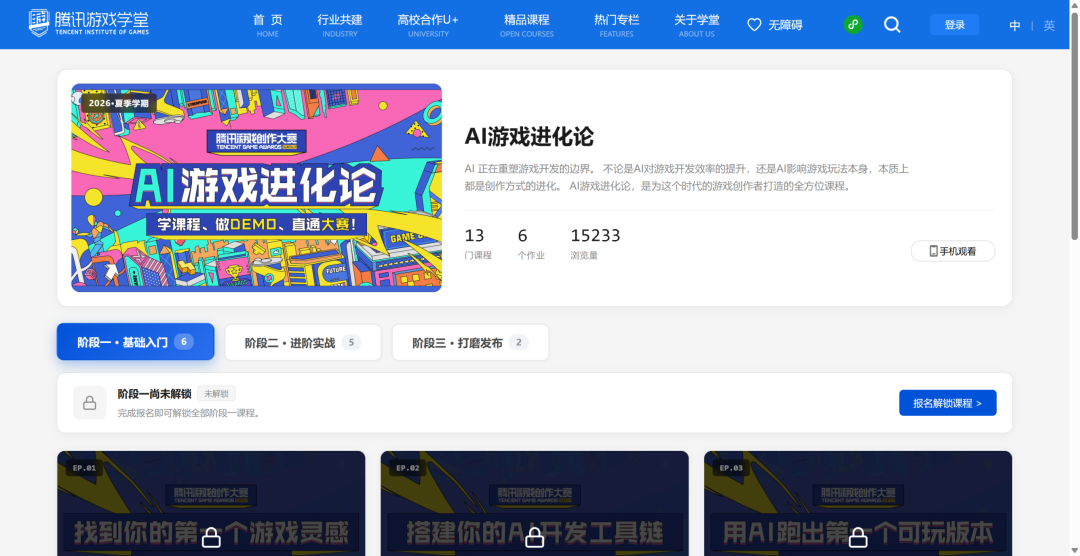Click the heart accessibility icon

tap(754, 25)
